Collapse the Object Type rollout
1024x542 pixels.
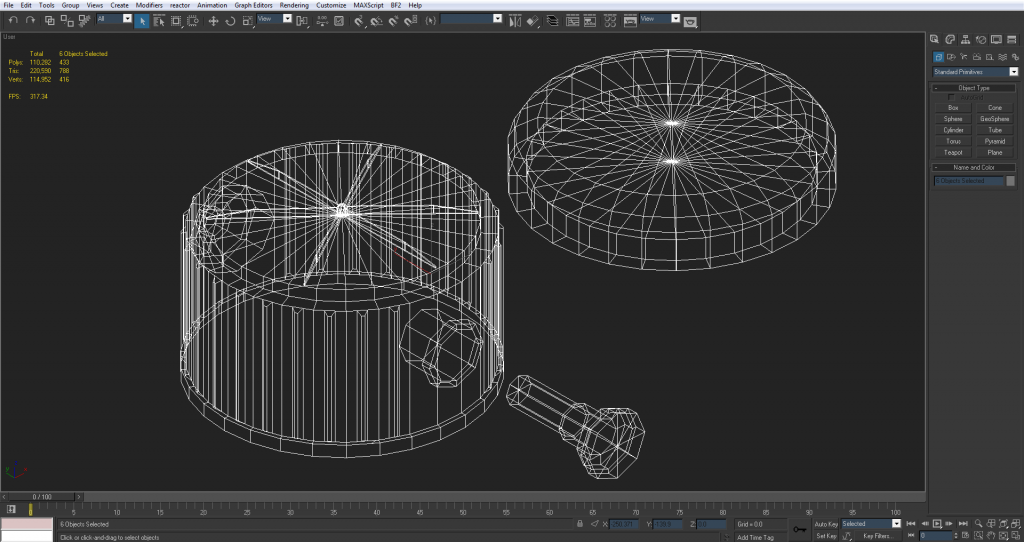(974, 88)
